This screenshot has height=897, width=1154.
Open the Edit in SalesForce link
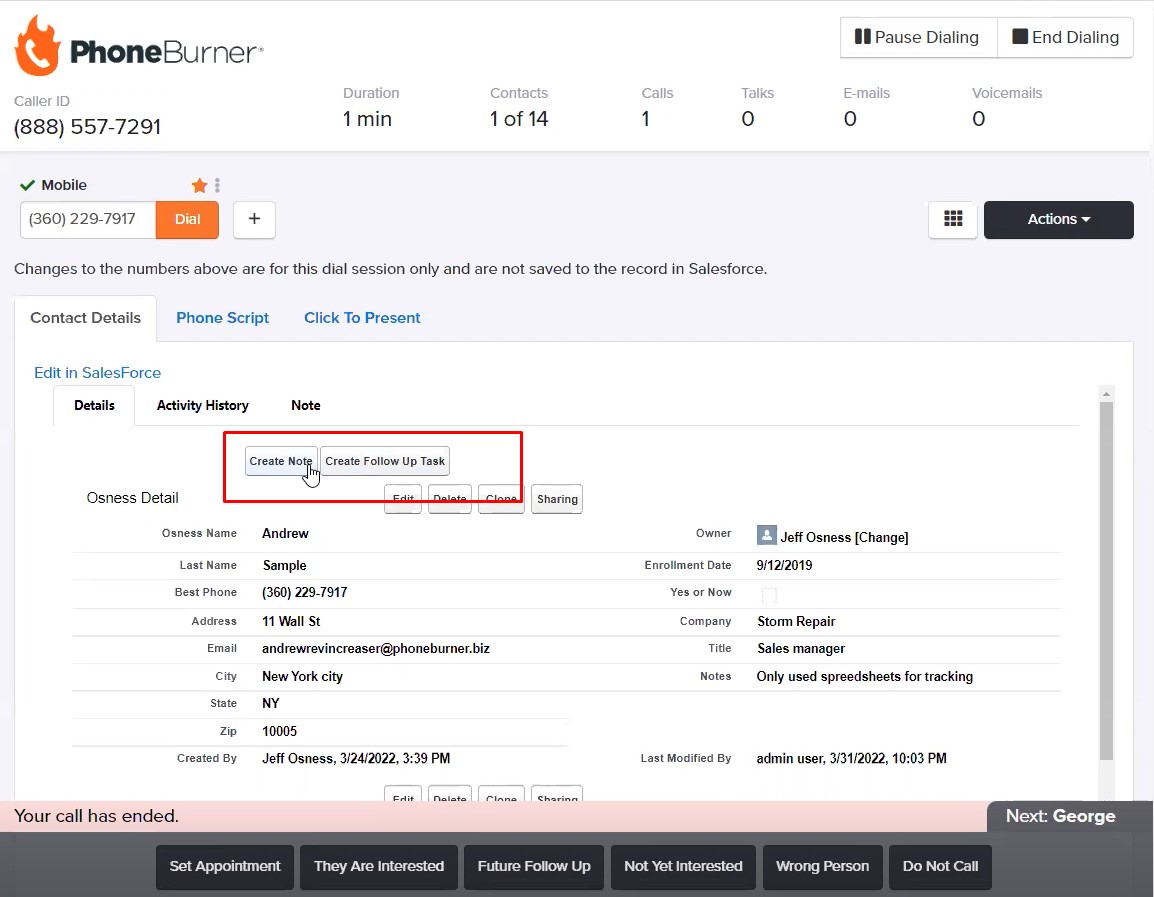(x=97, y=373)
